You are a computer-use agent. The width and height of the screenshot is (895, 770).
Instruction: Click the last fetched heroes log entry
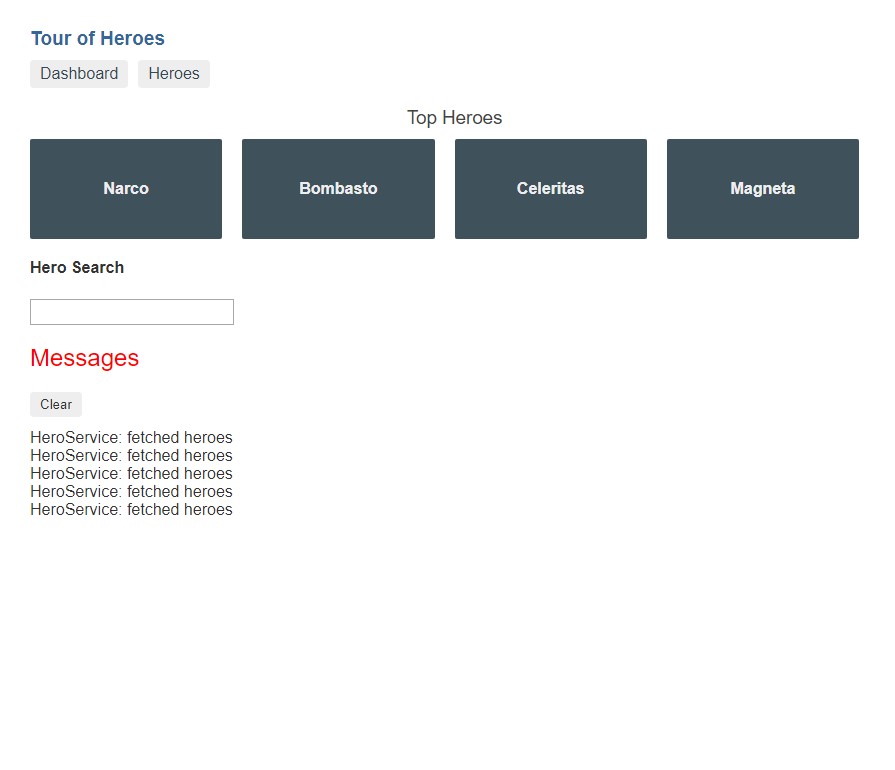(x=131, y=509)
